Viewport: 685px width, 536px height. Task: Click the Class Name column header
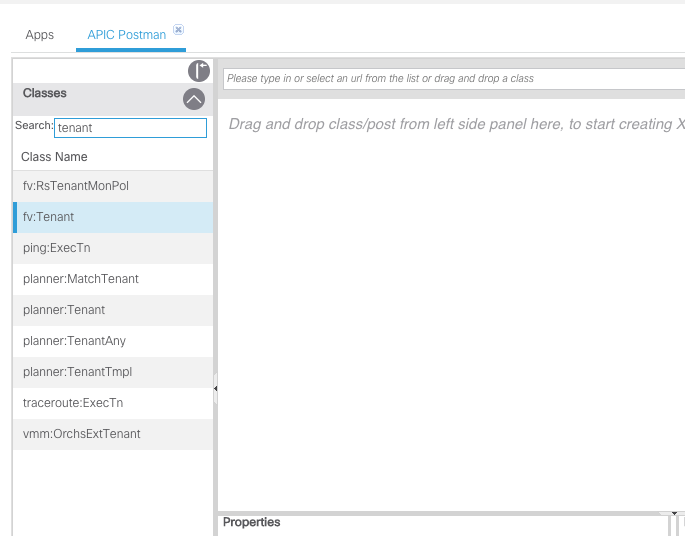point(54,157)
